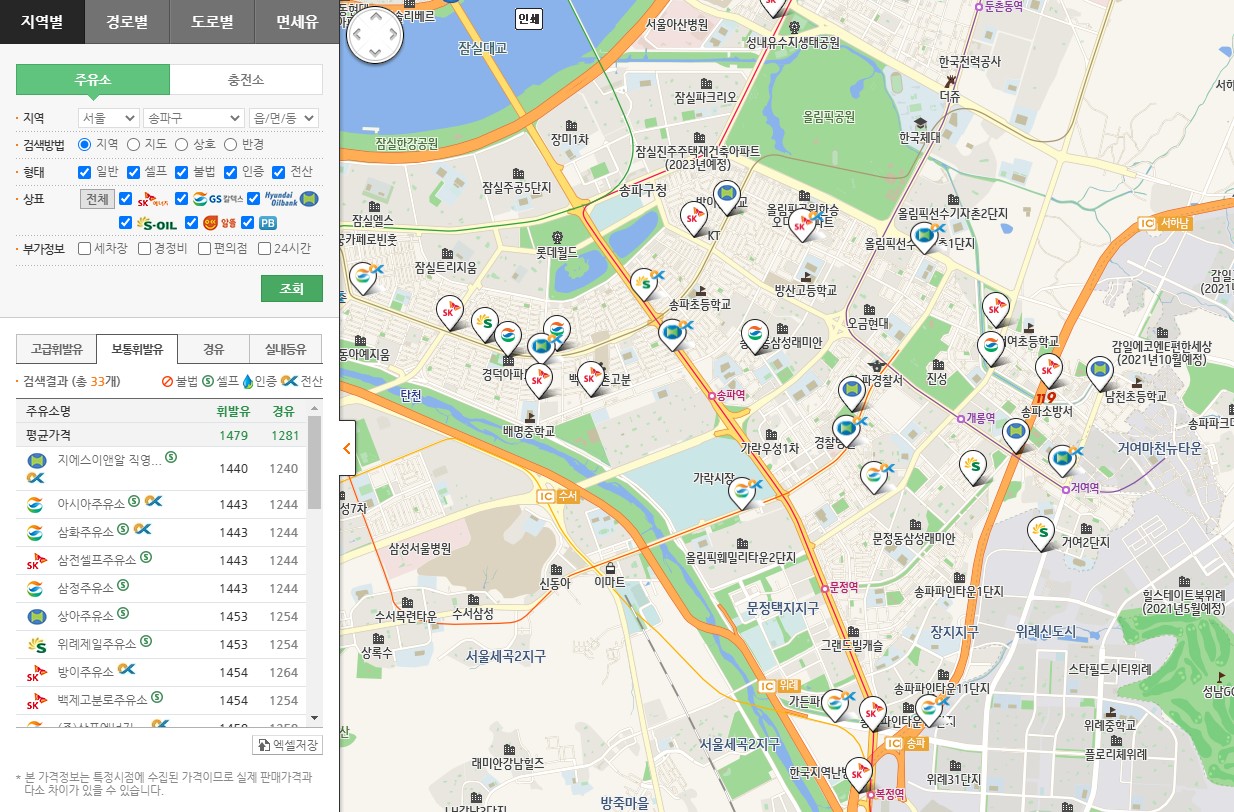Screen dimensions: 1234x812
Task: Open the GS marker at 가락시장
Action: coord(743,493)
